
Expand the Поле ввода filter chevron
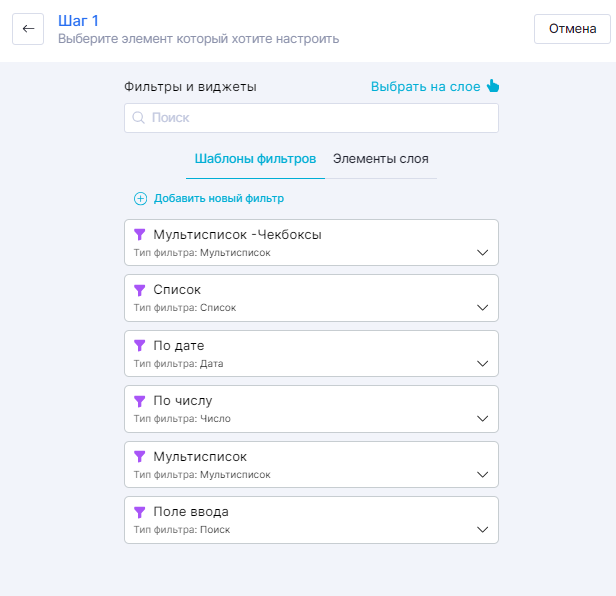[x=482, y=529]
